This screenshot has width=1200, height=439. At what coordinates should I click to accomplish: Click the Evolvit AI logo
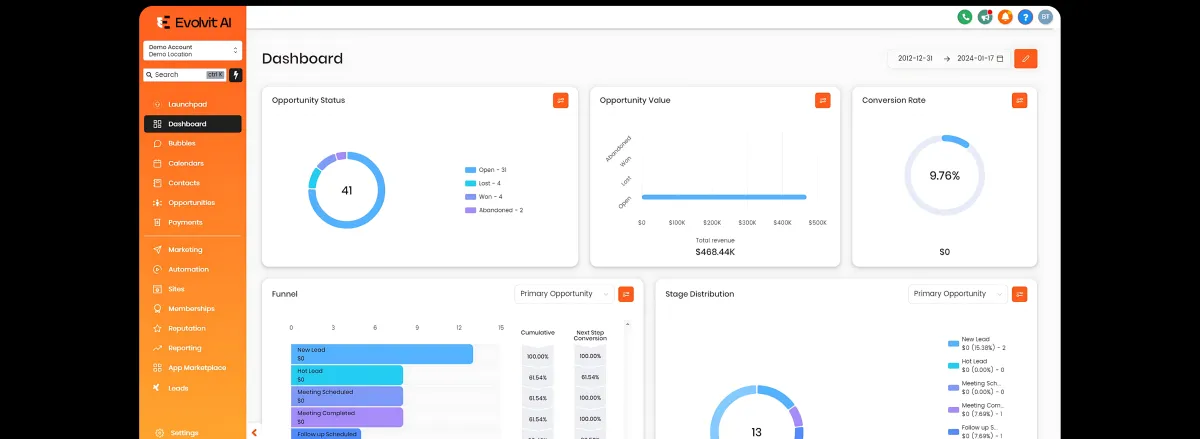pos(193,22)
